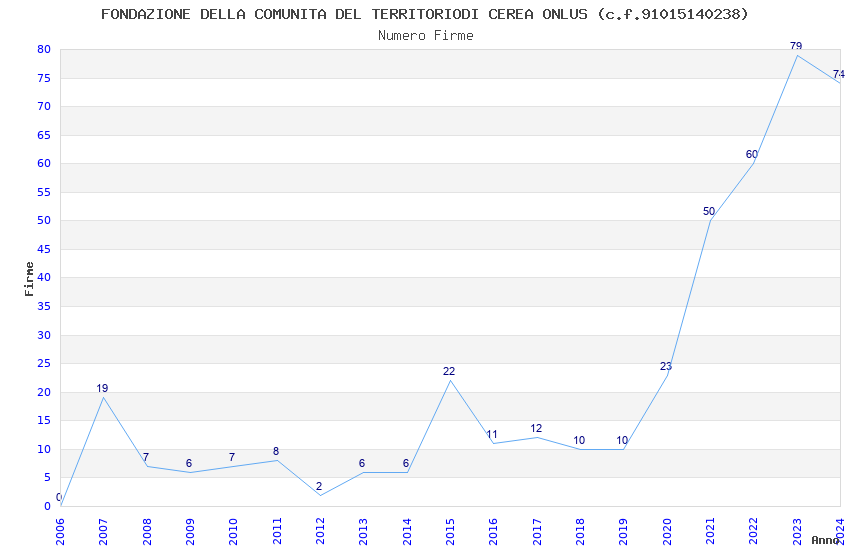Click the data point labeled 12
This screenshot has height=550, width=850.
[537, 437]
